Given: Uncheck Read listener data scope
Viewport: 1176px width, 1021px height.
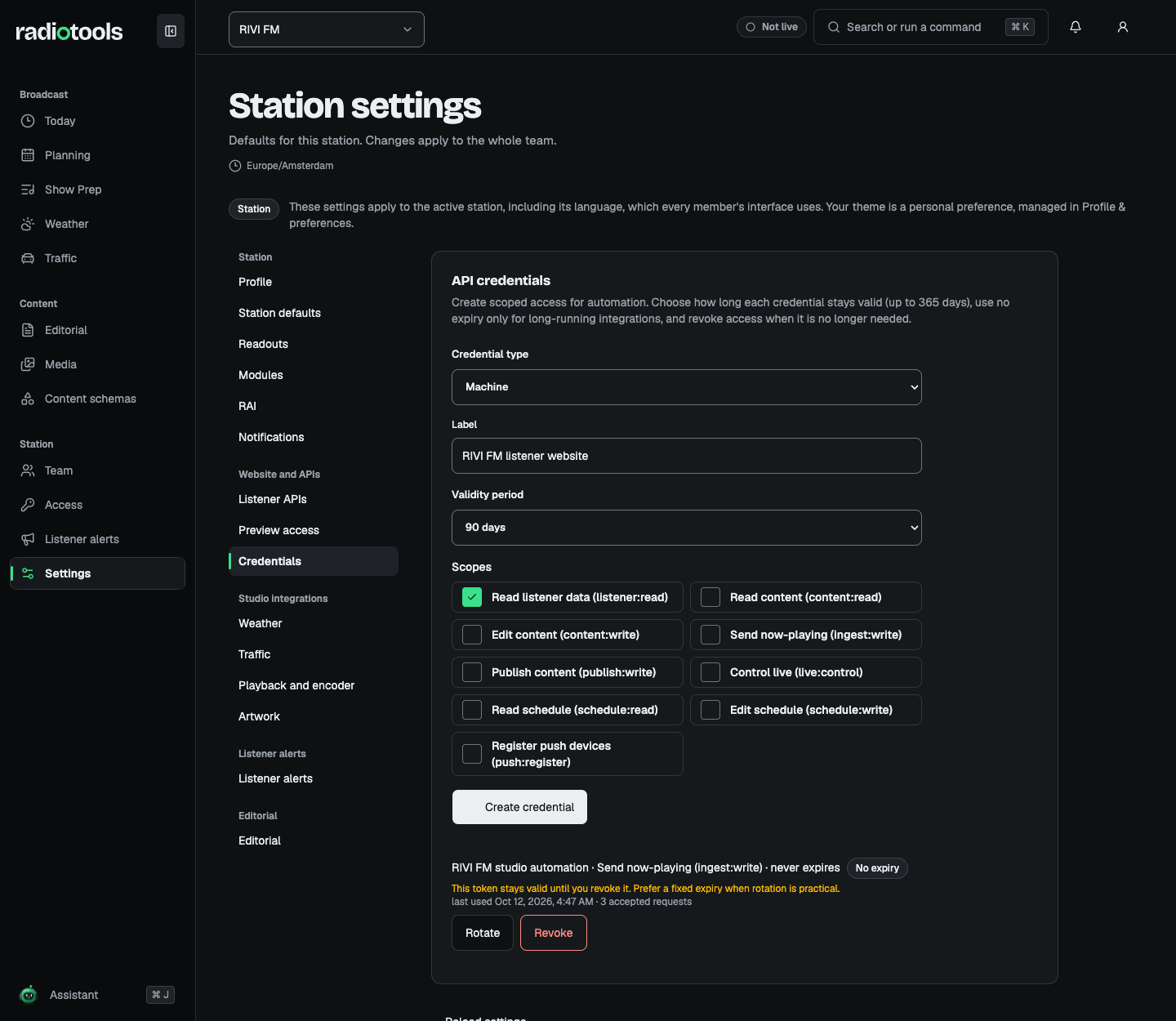Looking at the screenshot, I should (x=472, y=597).
